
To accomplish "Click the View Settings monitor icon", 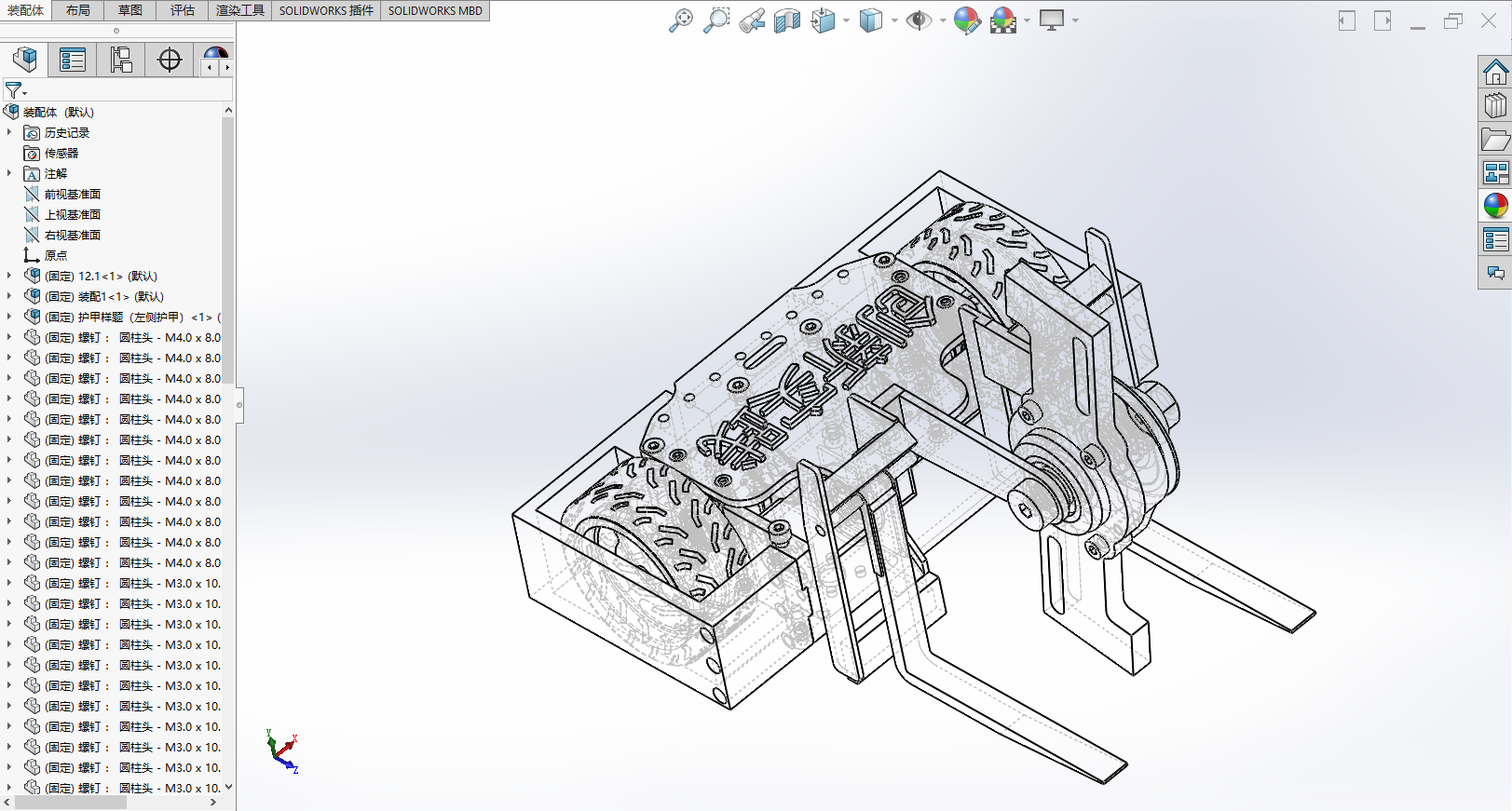I will [1052, 20].
